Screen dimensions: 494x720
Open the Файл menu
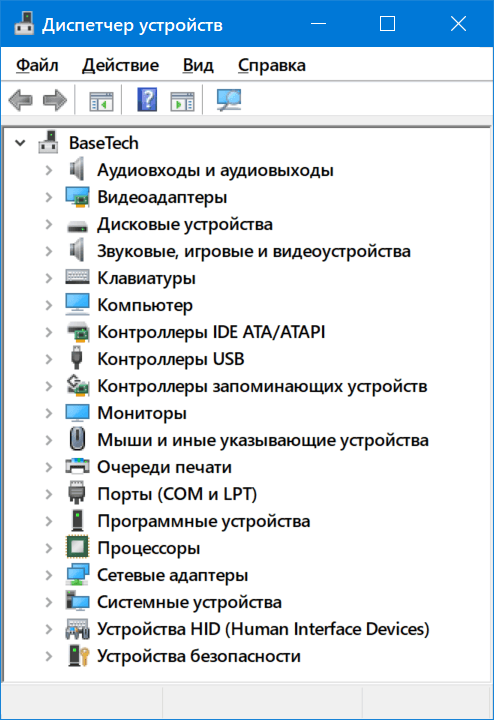[37, 65]
